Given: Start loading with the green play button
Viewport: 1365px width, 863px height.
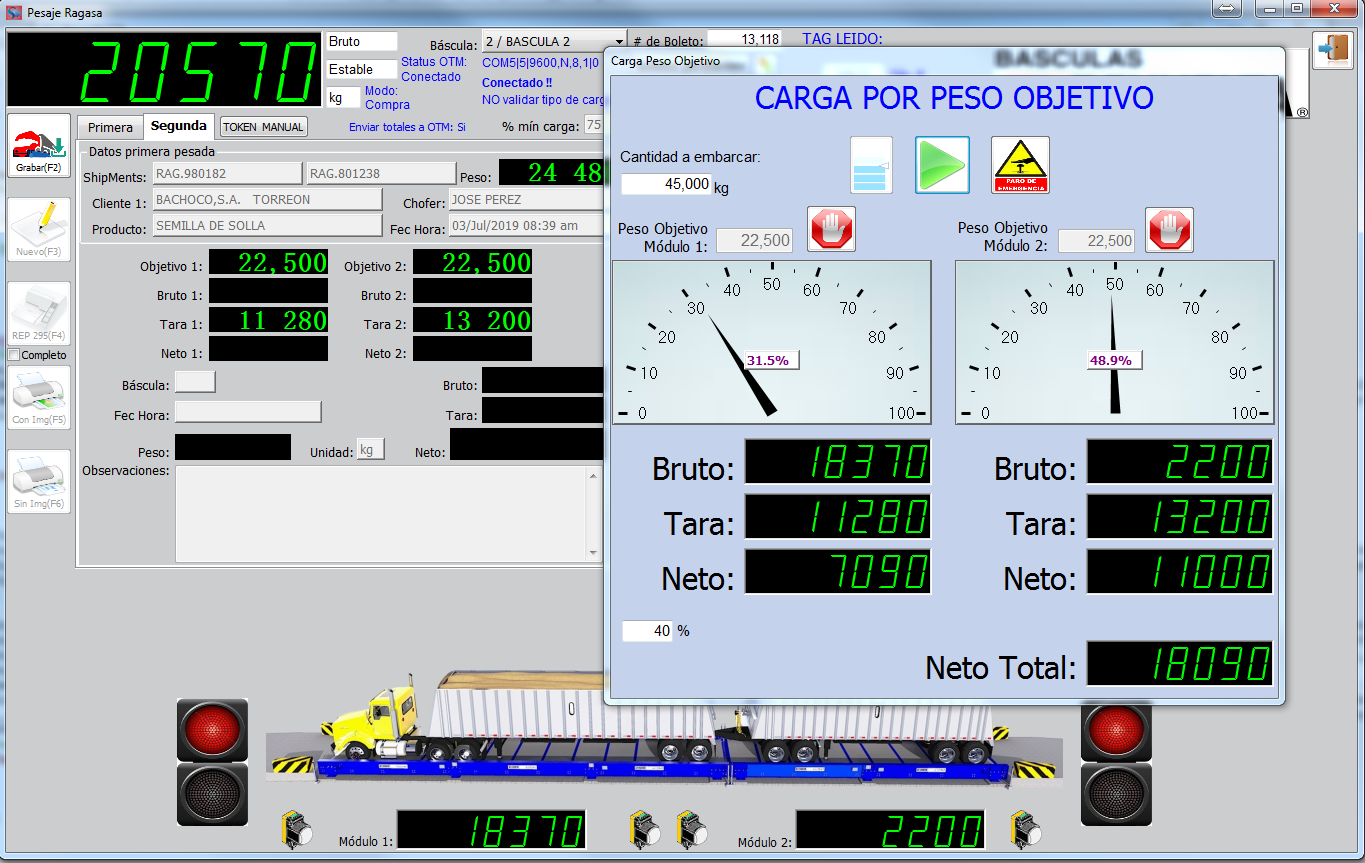Looking at the screenshot, I should [x=942, y=165].
